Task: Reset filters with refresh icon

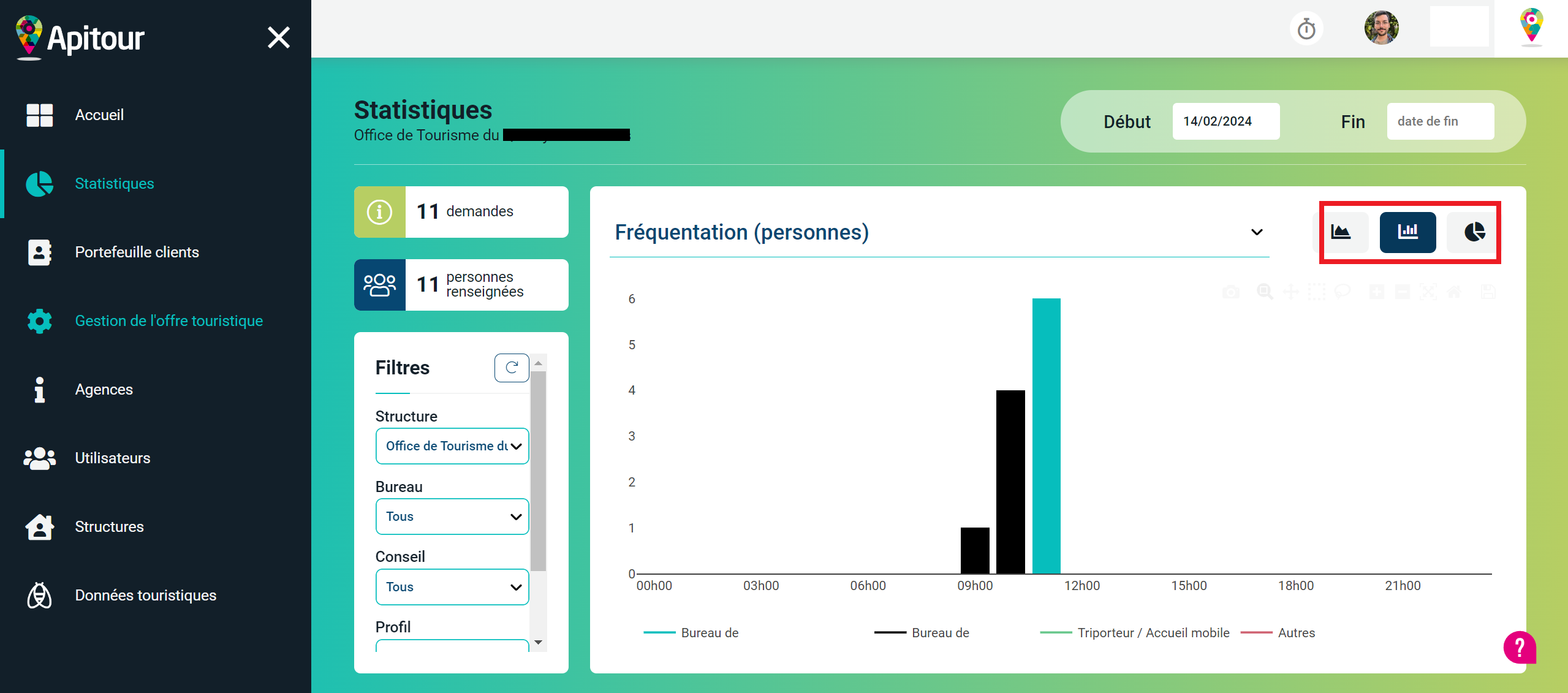Action: (x=512, y=368)
